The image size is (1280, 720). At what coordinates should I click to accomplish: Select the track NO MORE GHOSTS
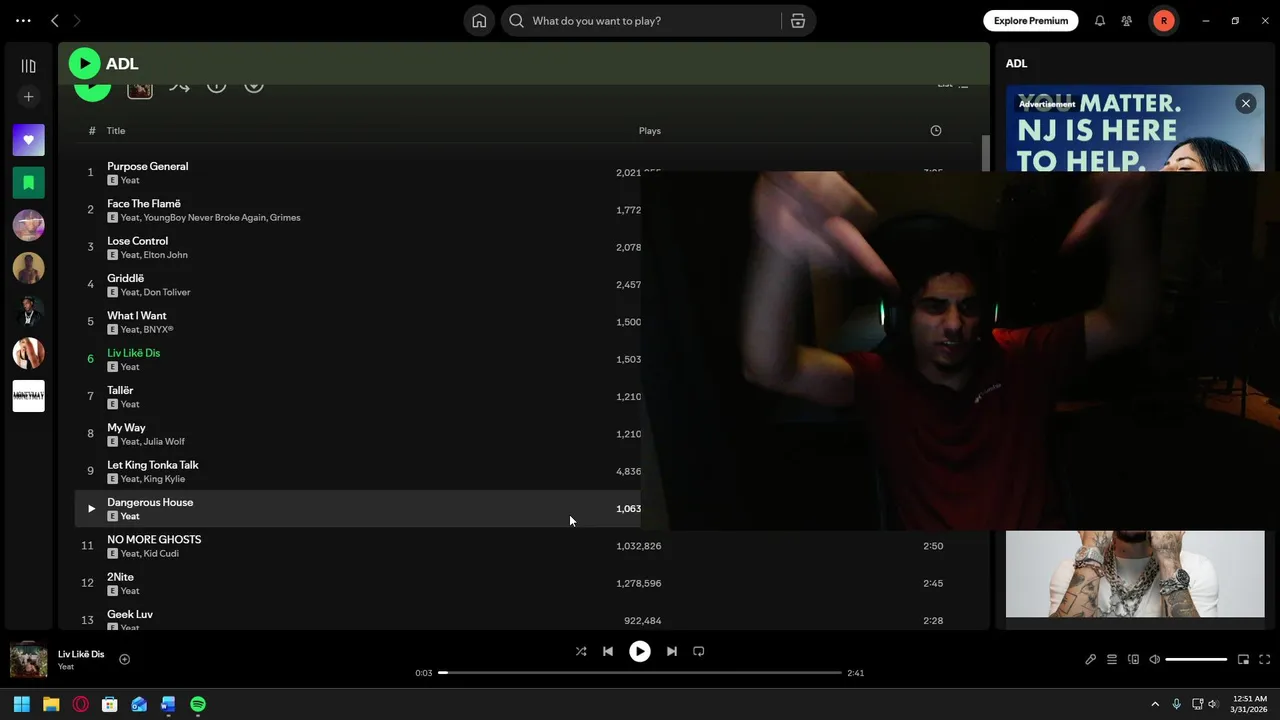pyautogui.click(x=154, y=540)
